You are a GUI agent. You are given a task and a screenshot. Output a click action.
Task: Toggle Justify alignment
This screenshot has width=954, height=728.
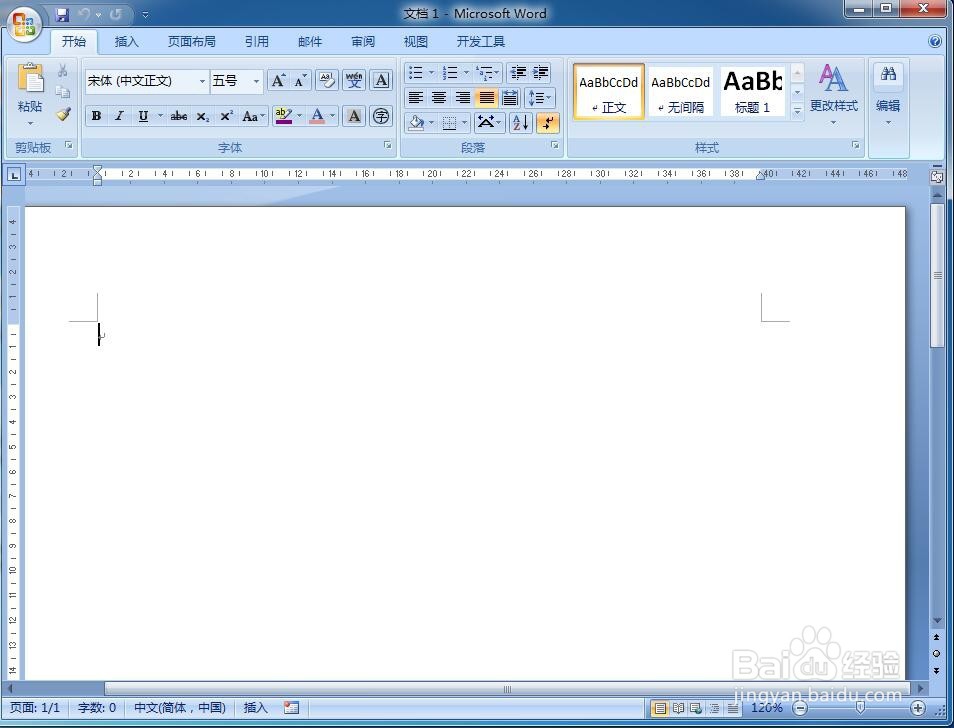click(486, 97)
